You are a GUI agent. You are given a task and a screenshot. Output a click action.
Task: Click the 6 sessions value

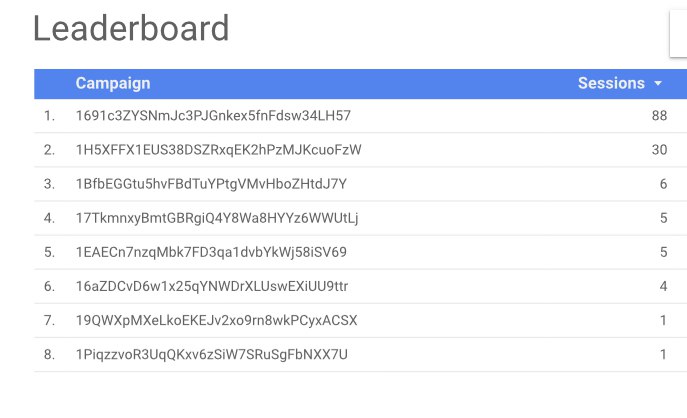click(663, 184)
